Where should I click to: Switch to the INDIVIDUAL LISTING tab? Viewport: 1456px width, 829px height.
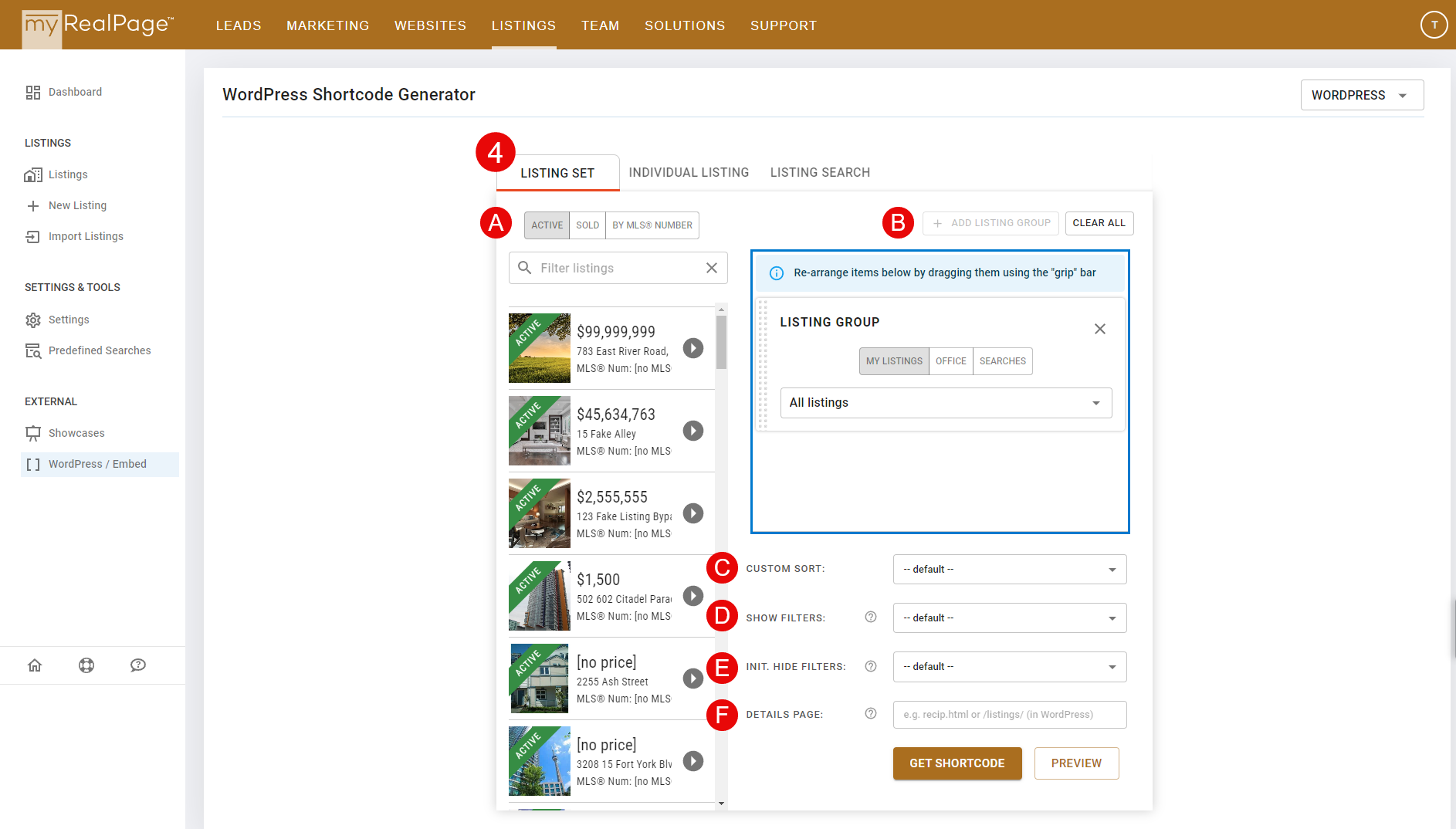click(x=689, y=173)
